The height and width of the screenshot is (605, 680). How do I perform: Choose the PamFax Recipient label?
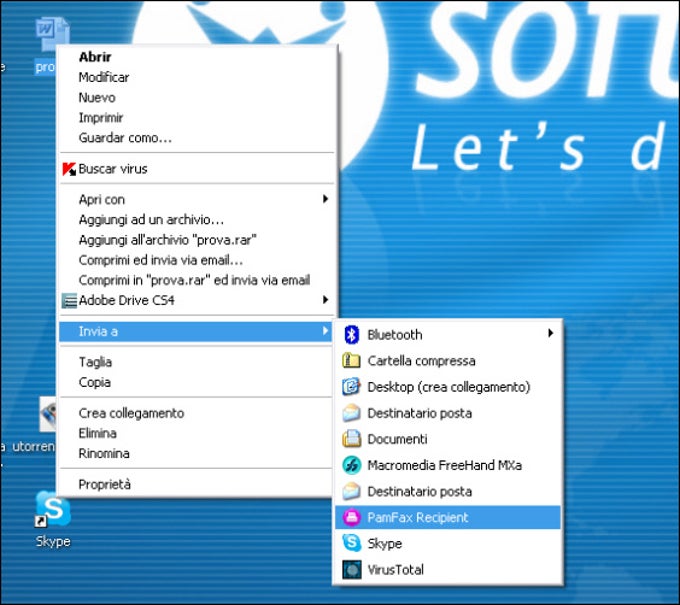point(418,517)
